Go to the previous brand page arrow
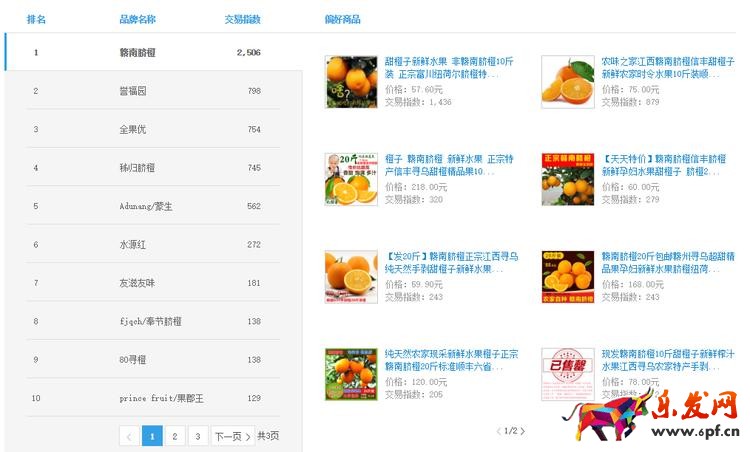This screenshot has width=750, height=452. pos(129,436)
